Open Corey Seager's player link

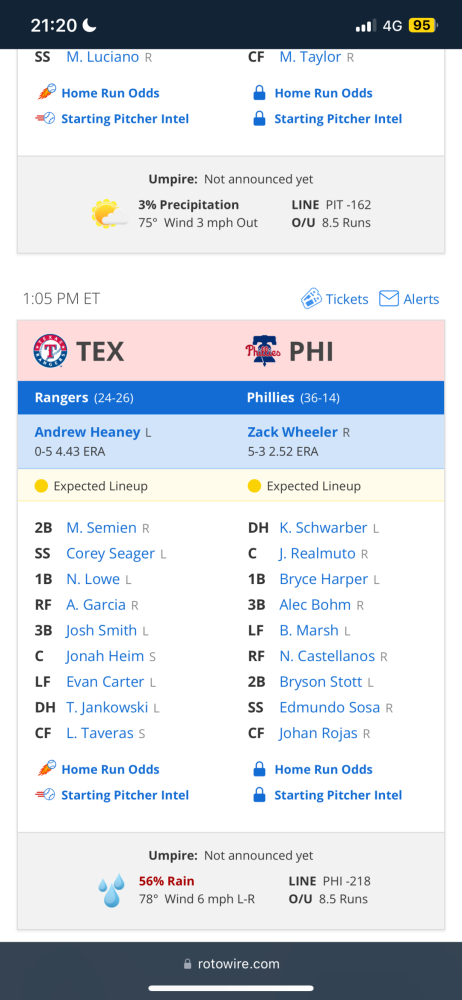point(110,554)
